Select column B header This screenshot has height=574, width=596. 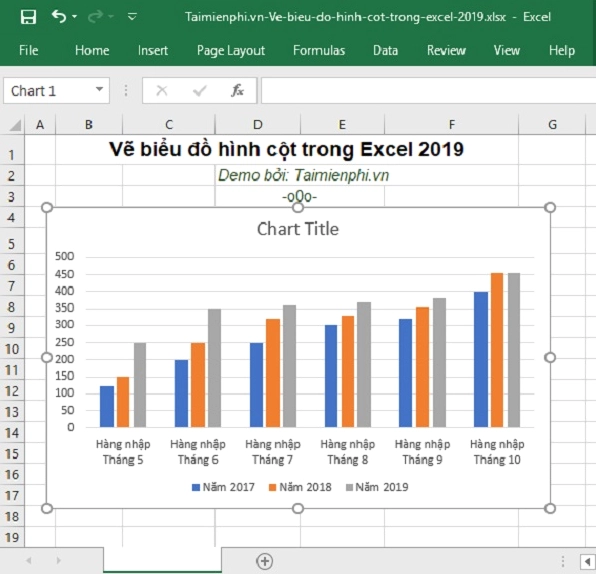(89, 125)
